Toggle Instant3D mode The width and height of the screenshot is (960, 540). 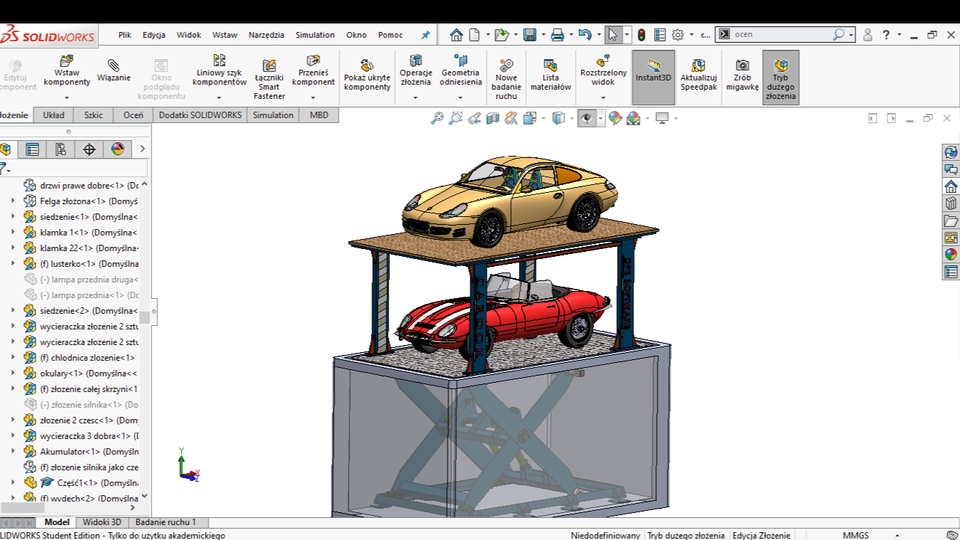point(653,77)
